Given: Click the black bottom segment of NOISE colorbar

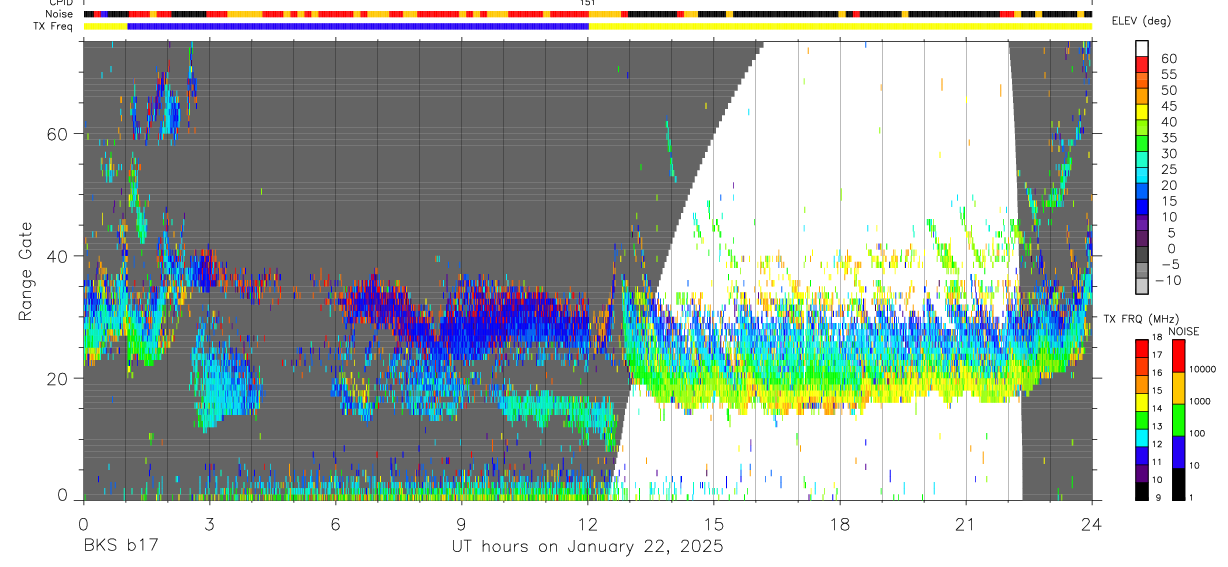Looking at the screenshot, I should pos(1178,484).
